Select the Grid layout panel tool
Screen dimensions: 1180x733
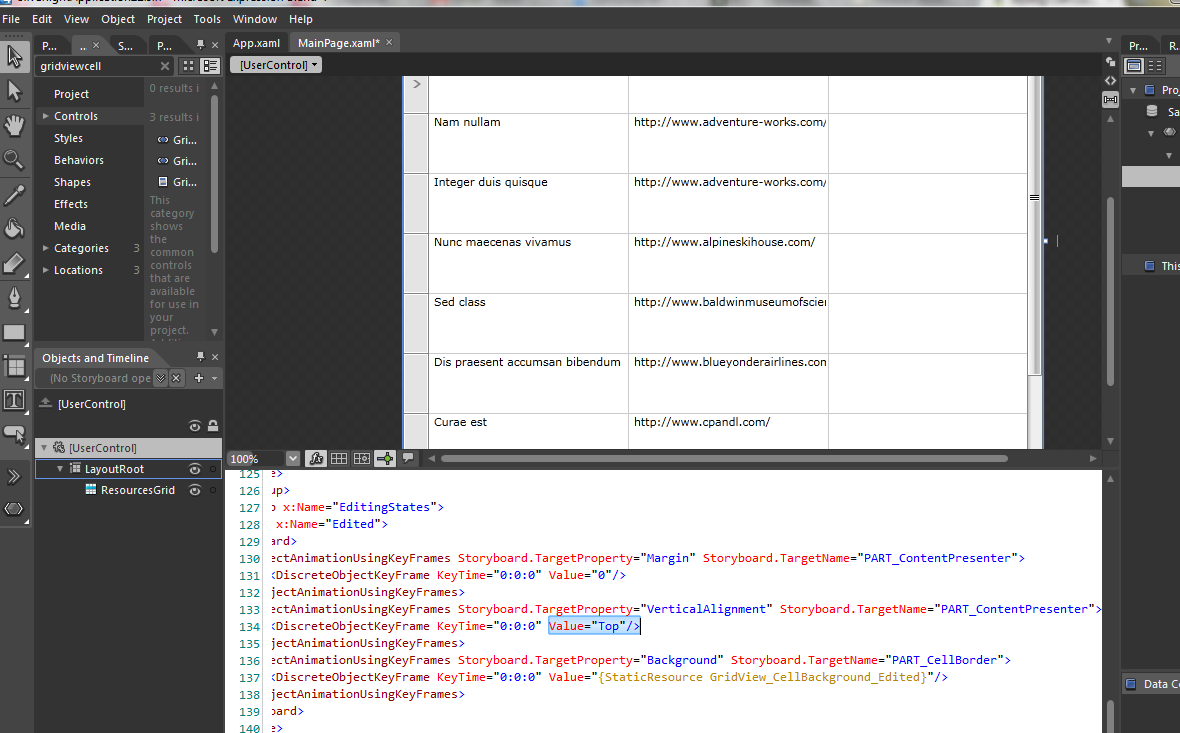[14, 366]
